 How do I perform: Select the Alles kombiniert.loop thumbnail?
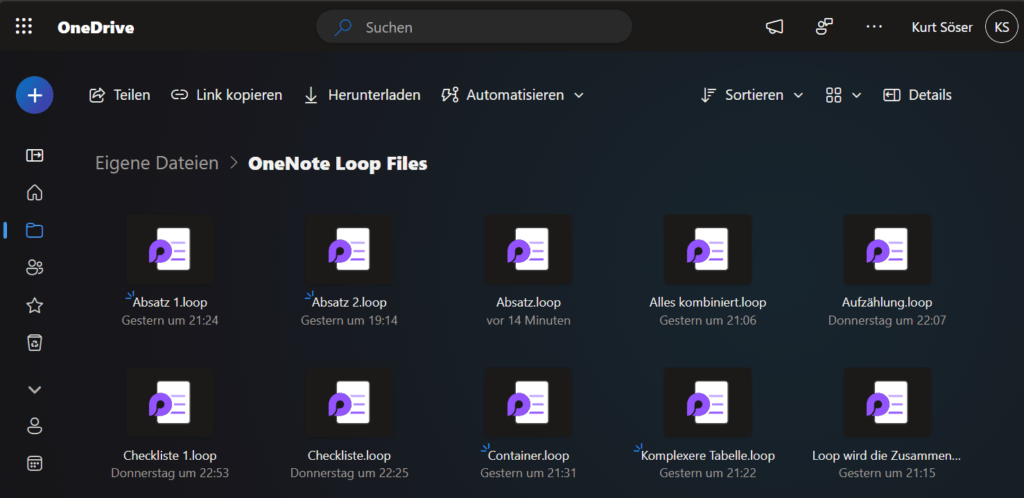pyautogui.click(x=708, y=249)
